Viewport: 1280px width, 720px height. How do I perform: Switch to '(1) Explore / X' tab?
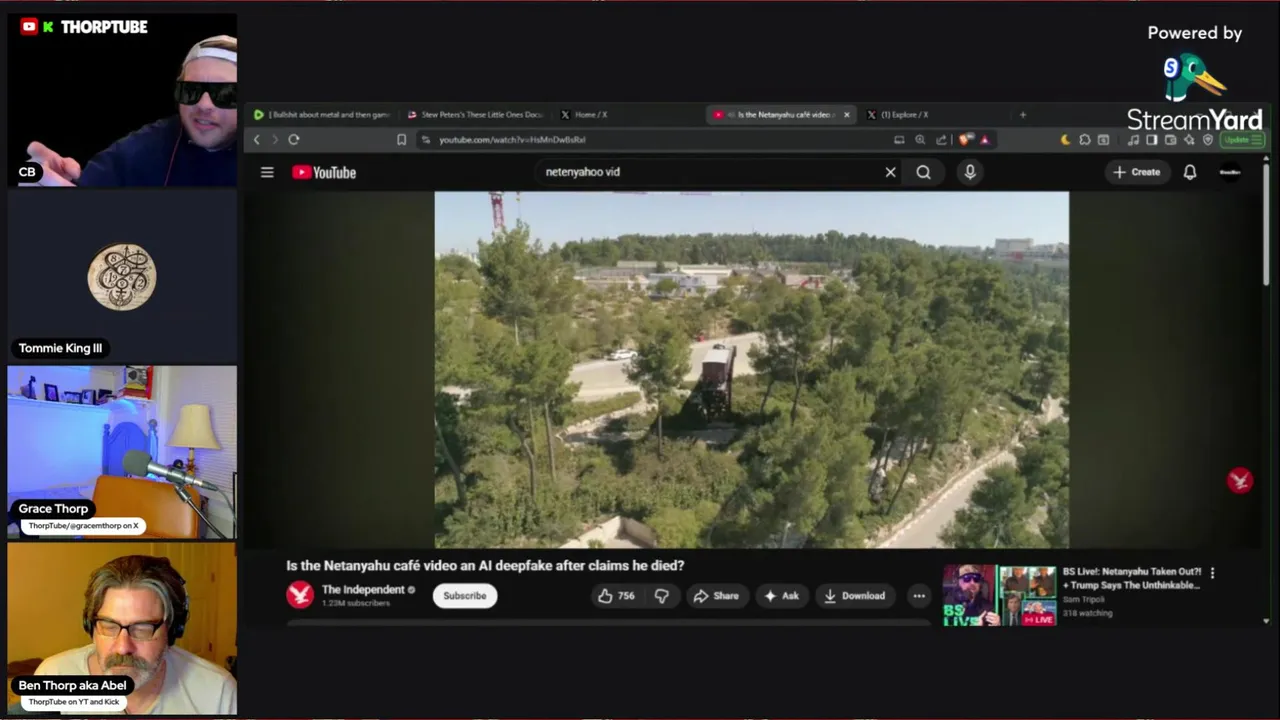click(933, 115)
